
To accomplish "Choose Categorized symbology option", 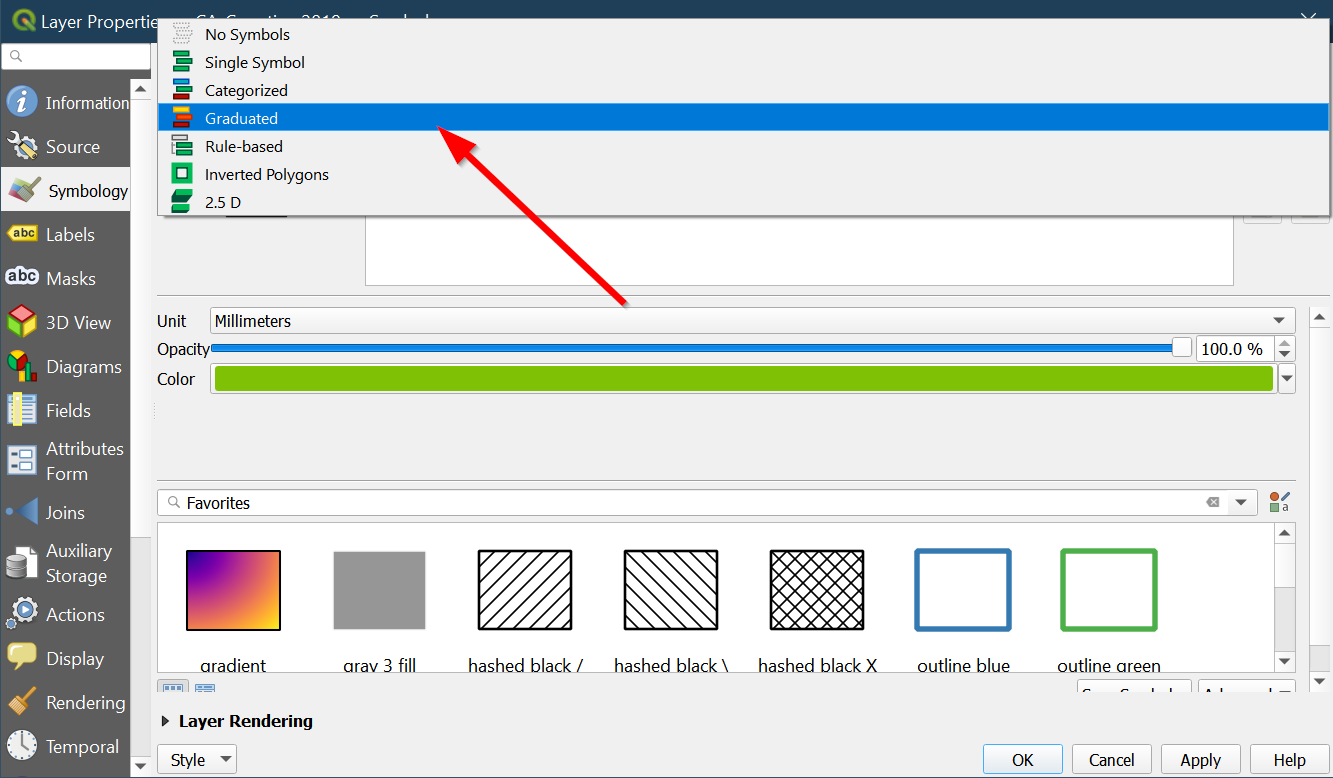I will [246, 90].
